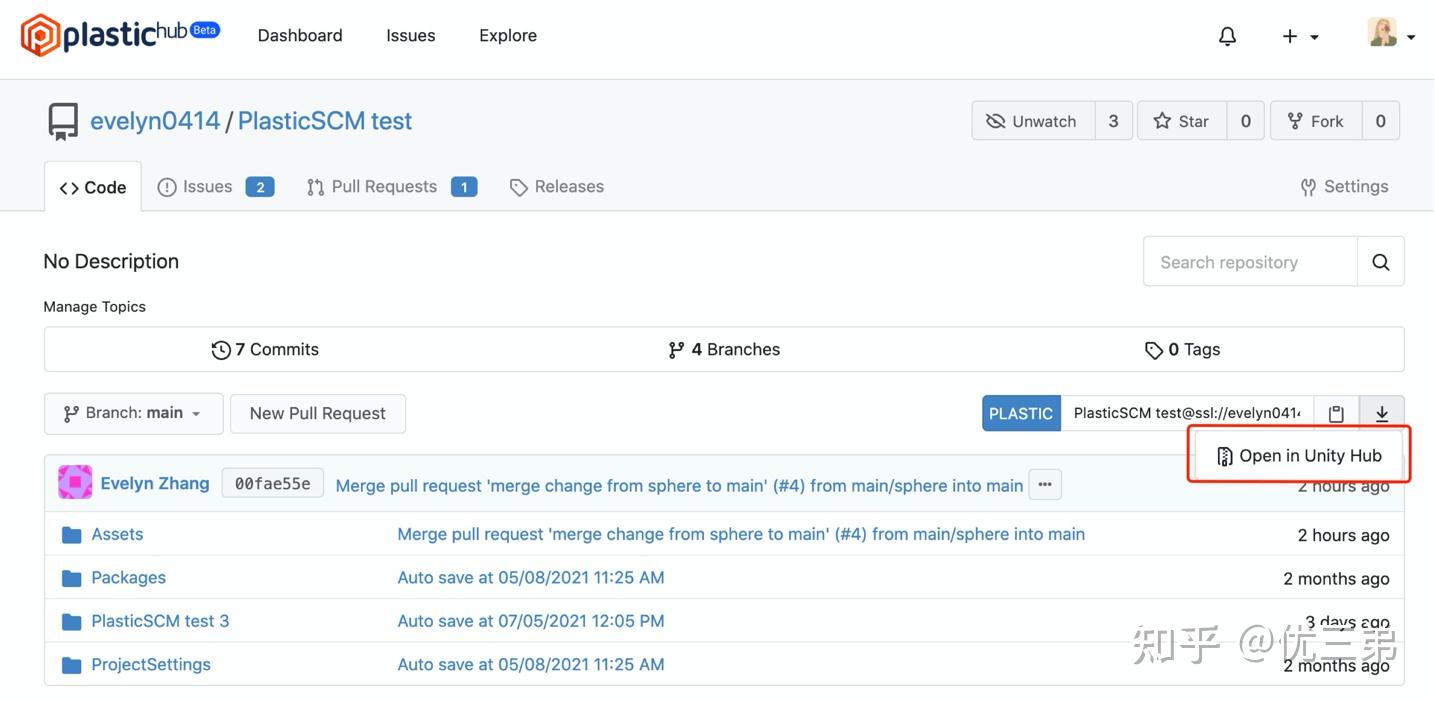Copy repository URL with clipboard icon

pyautogui.click(x=1336, y=414)
